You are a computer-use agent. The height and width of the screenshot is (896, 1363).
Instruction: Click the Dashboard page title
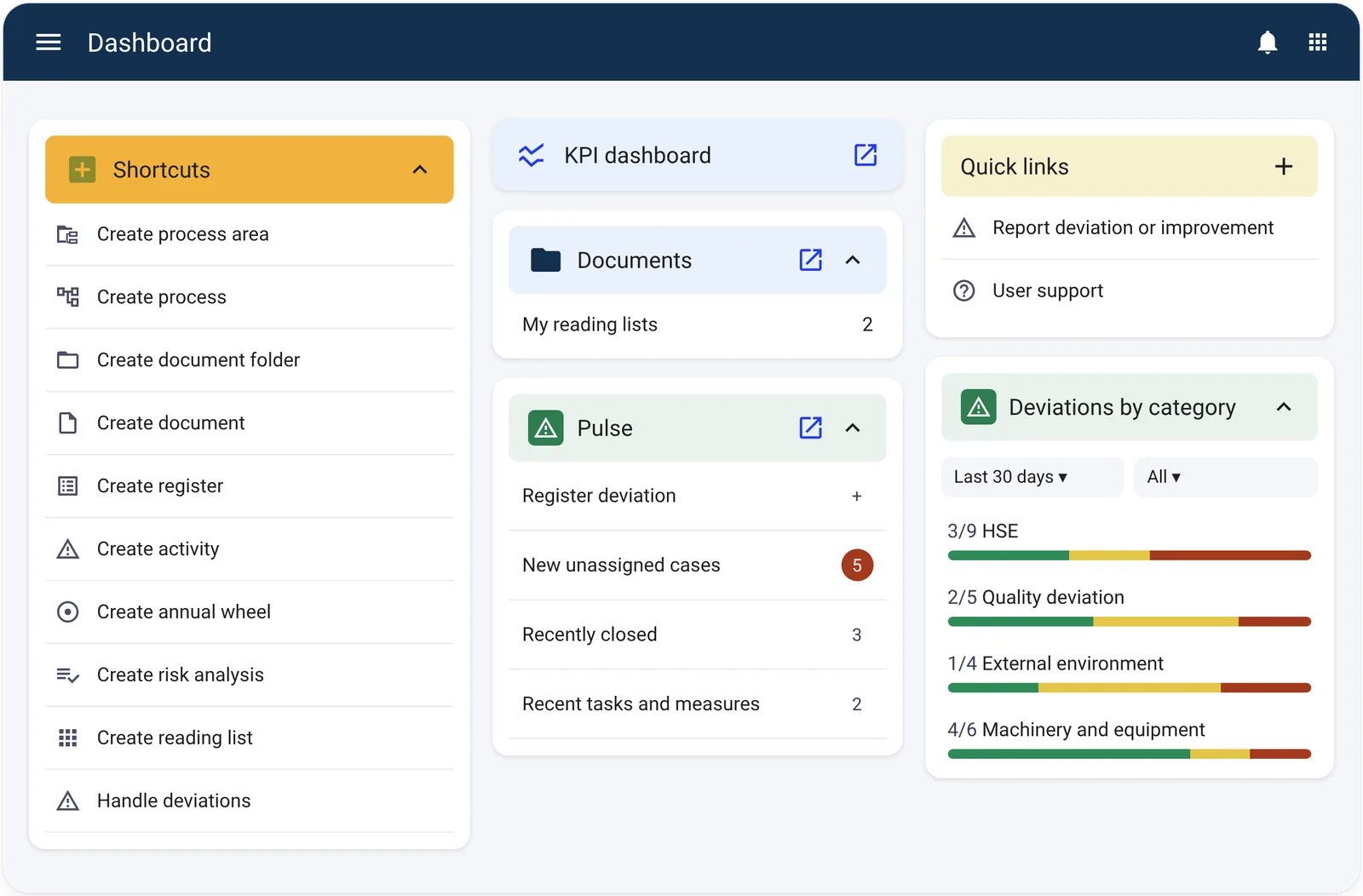tap(150, 43)
